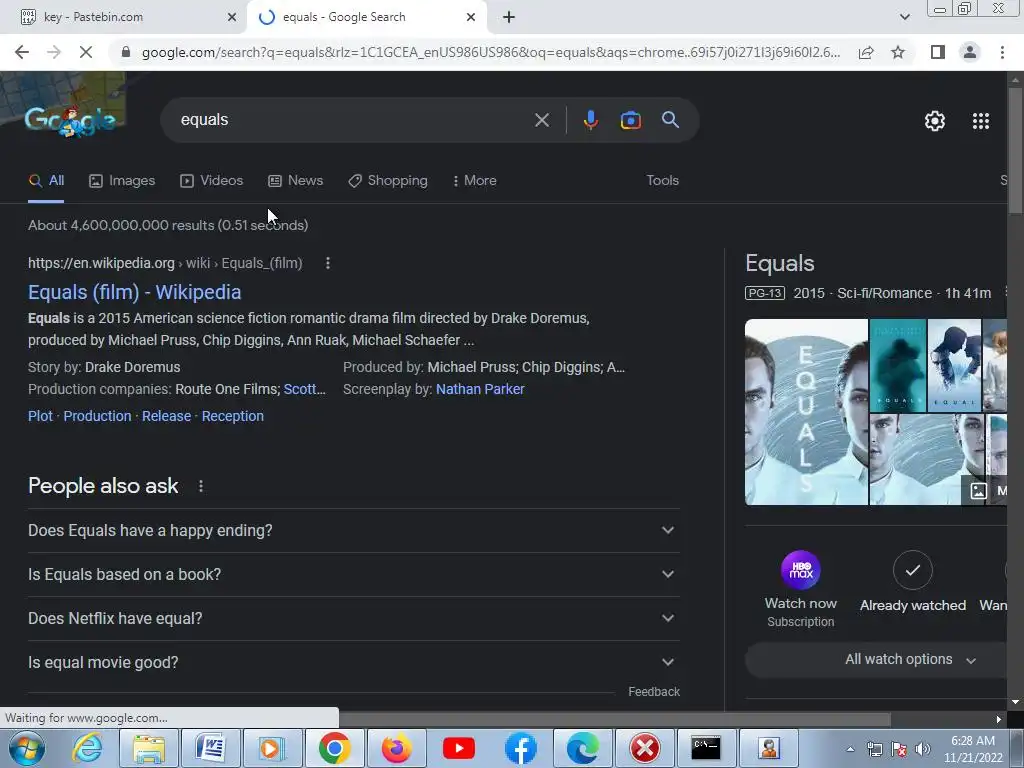Image resolution: width=1024 pixels, height=768 pixels.
Task: Click the Google doodle logo
Action: pos(70,121)
